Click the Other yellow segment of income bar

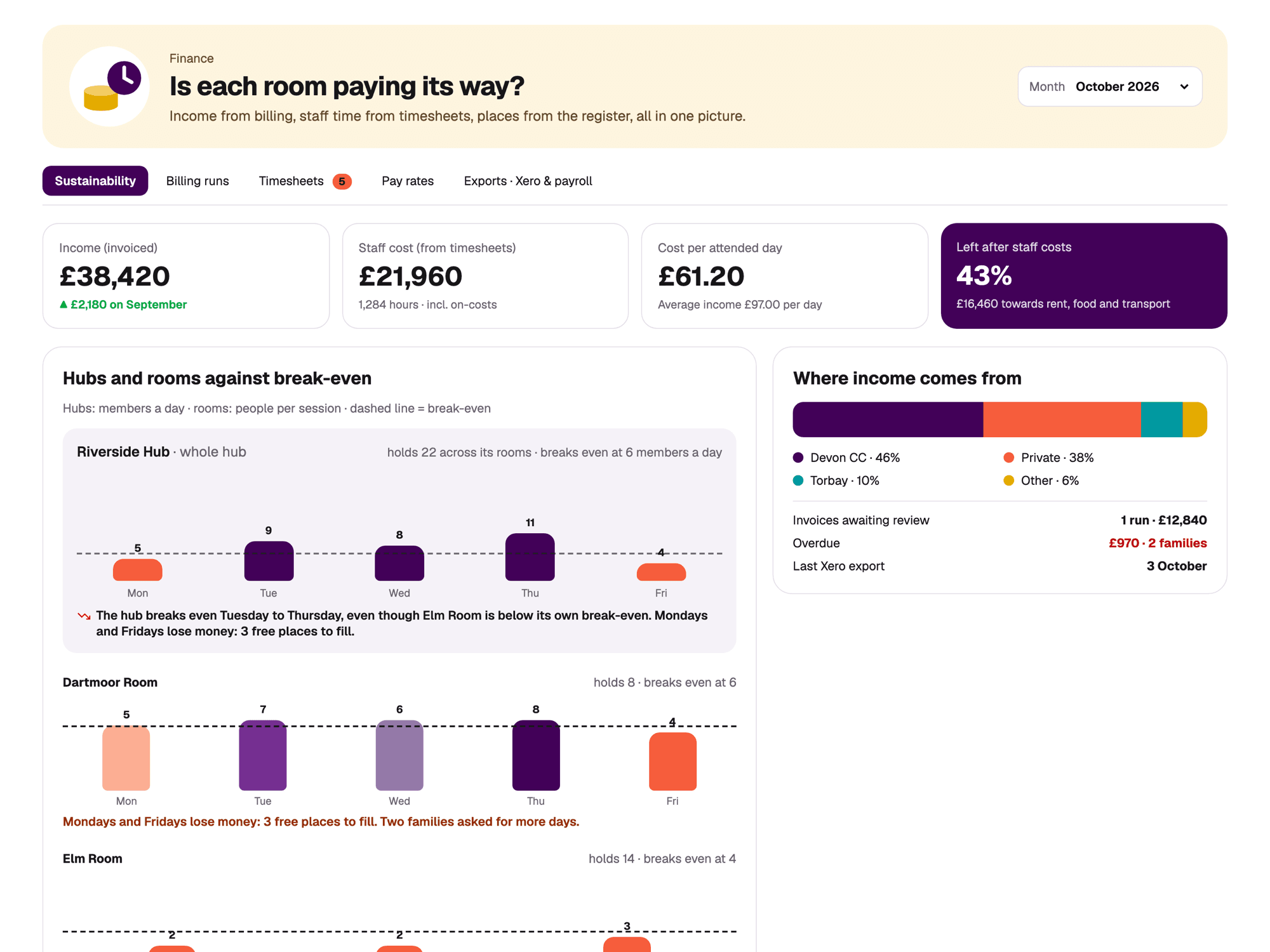1194,420
